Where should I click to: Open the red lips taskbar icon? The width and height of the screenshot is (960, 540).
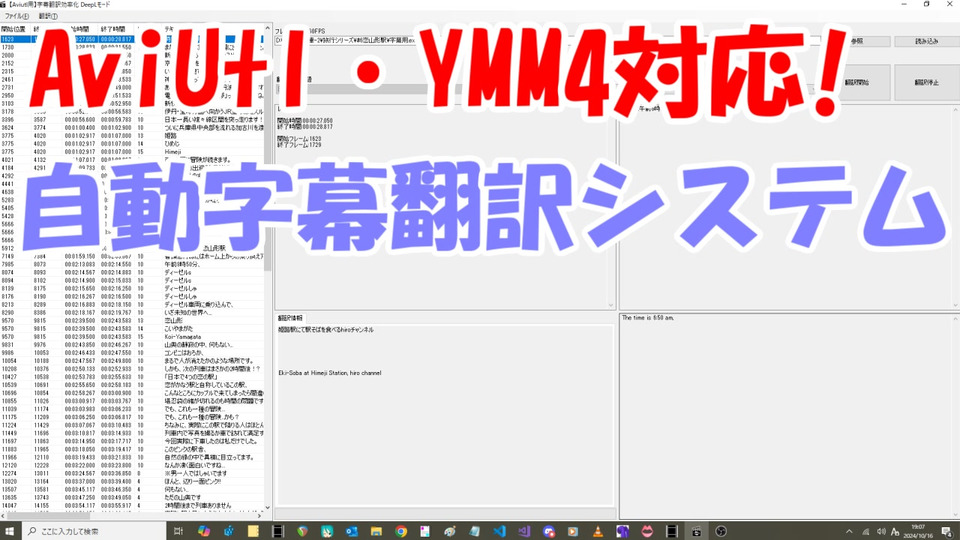(x=647, y=531)
